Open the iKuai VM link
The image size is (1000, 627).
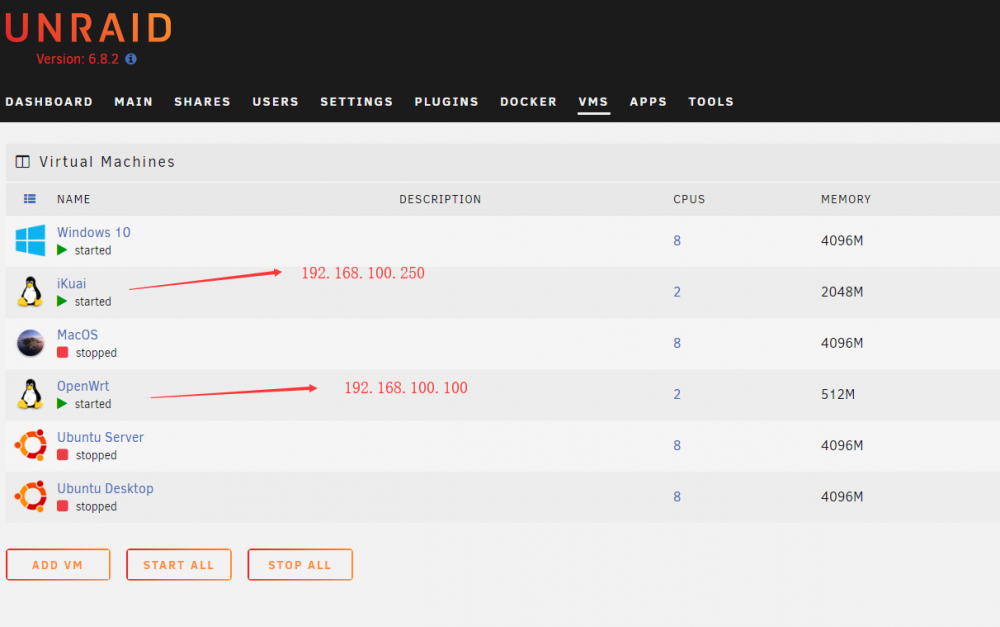(x=71, y=283)
